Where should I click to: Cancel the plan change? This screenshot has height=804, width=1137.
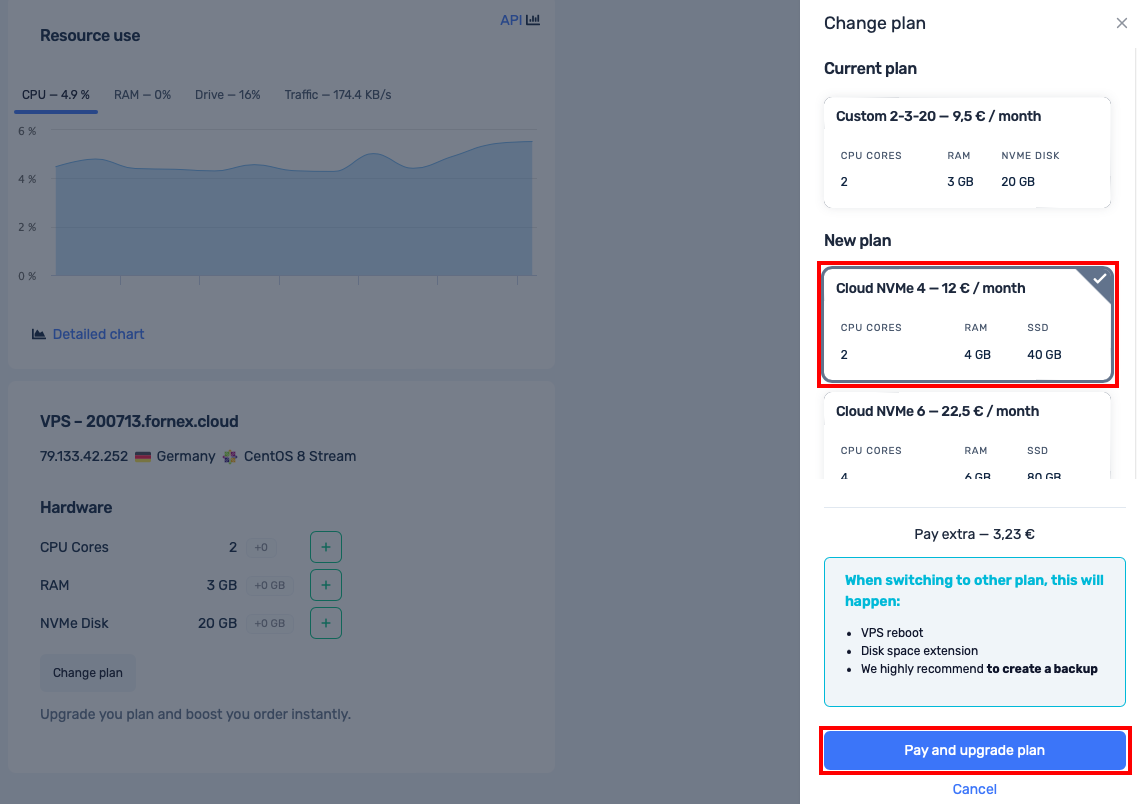pos(974,789)
